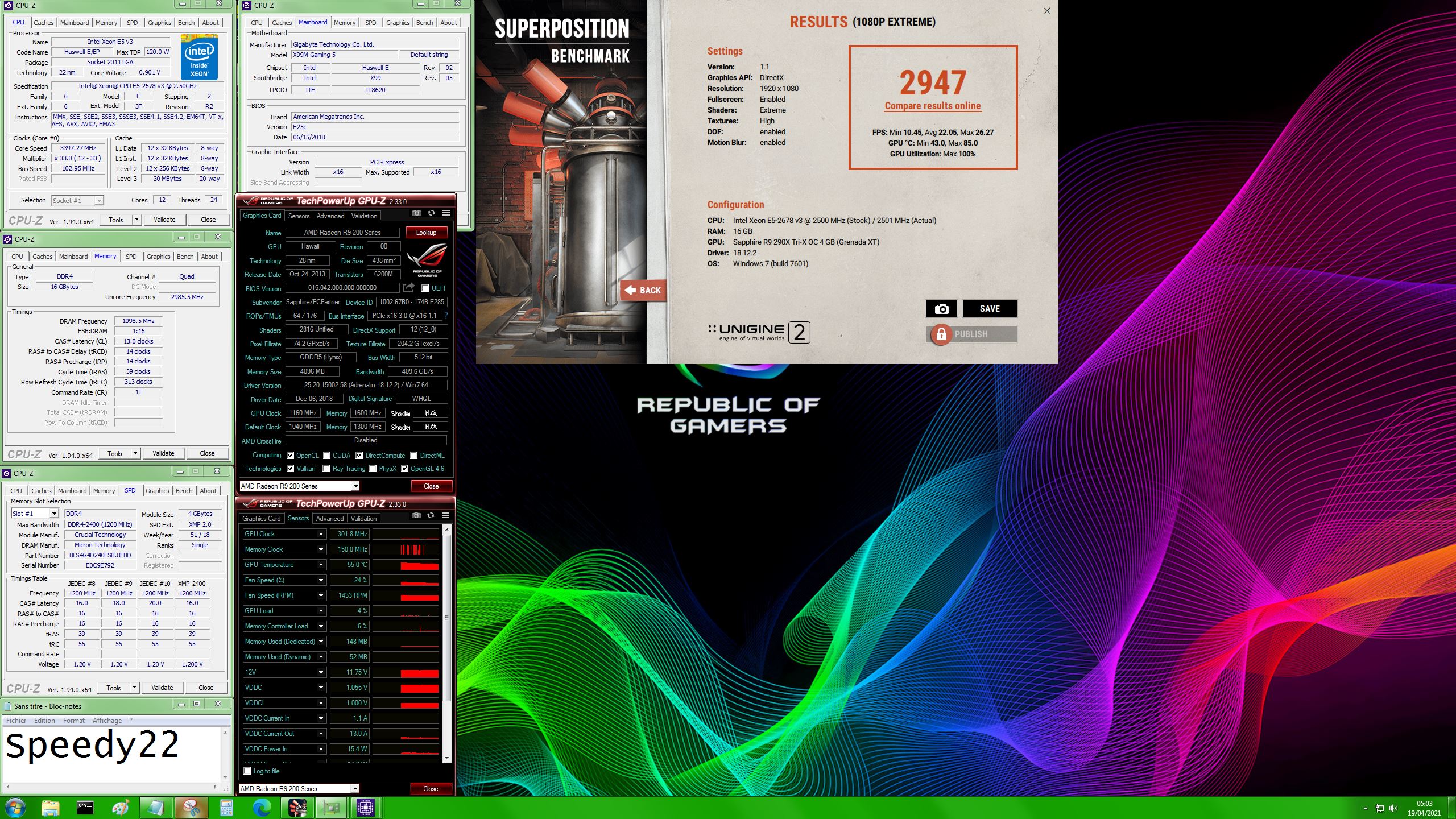Open the hamburger menu in GPU-Z Graphics Card window
Screen dimensions: 1456x819
446,213
